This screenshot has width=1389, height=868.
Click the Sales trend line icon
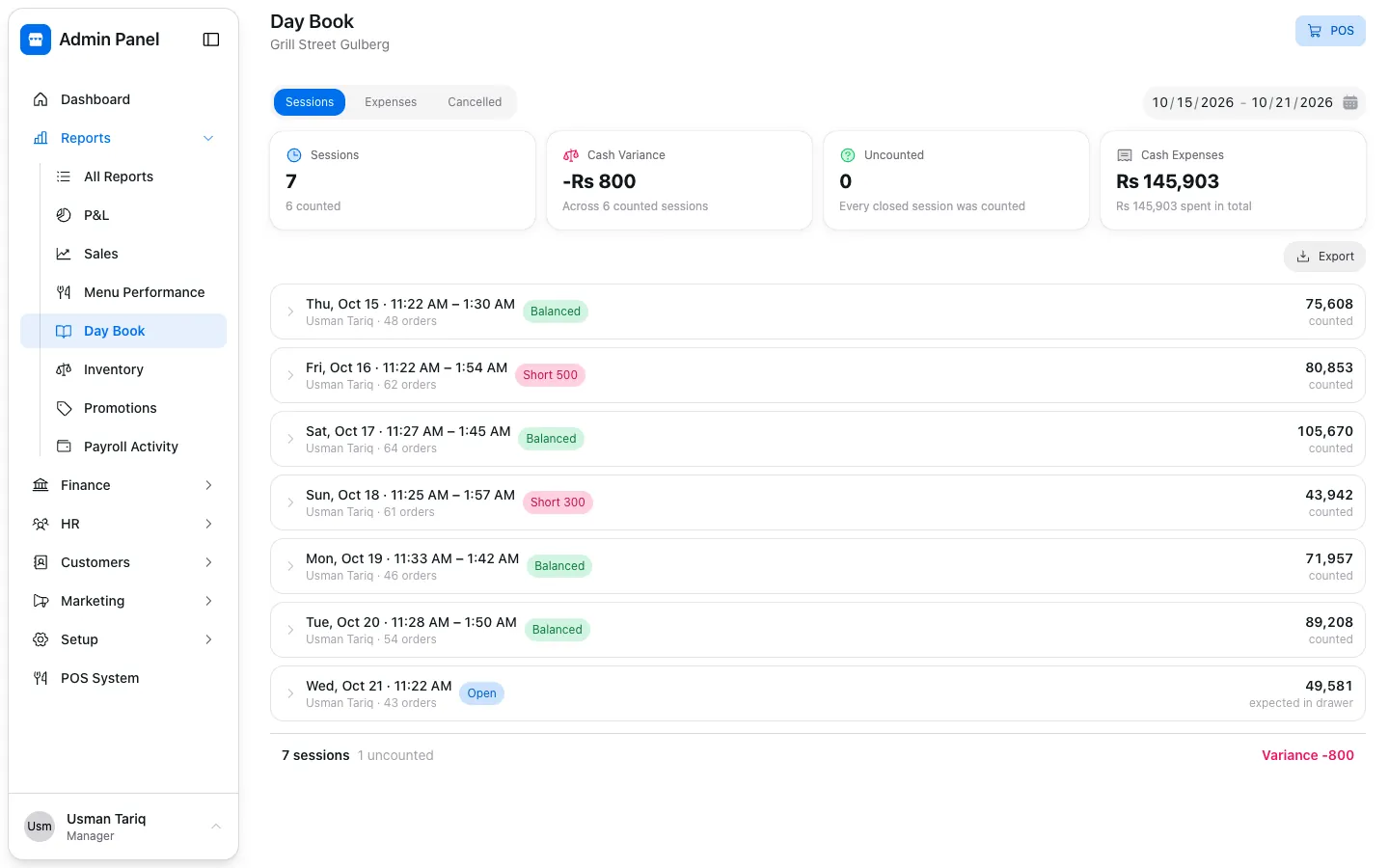coord(64,254)
